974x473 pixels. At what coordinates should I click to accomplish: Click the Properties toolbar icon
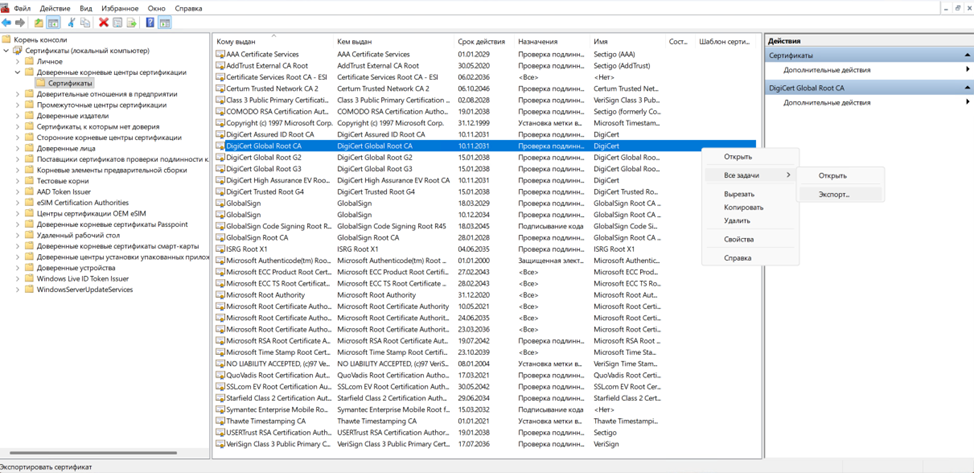pyautogui.click(x=117, y=22)
